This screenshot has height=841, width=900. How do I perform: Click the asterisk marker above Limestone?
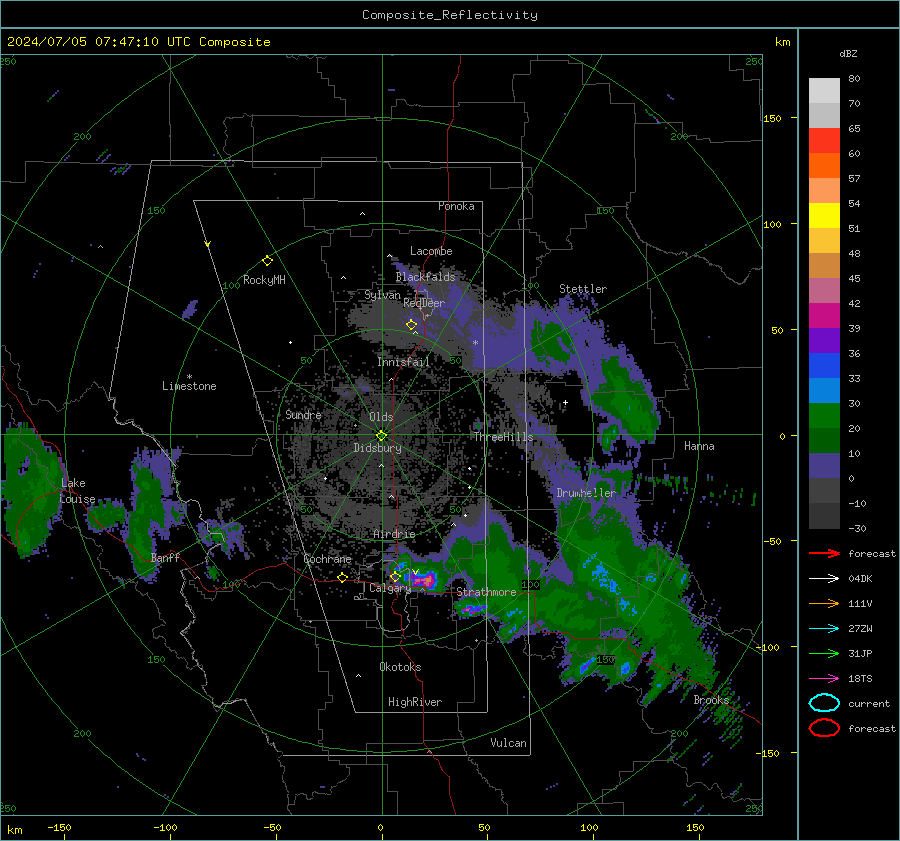(x=189, y=377)
